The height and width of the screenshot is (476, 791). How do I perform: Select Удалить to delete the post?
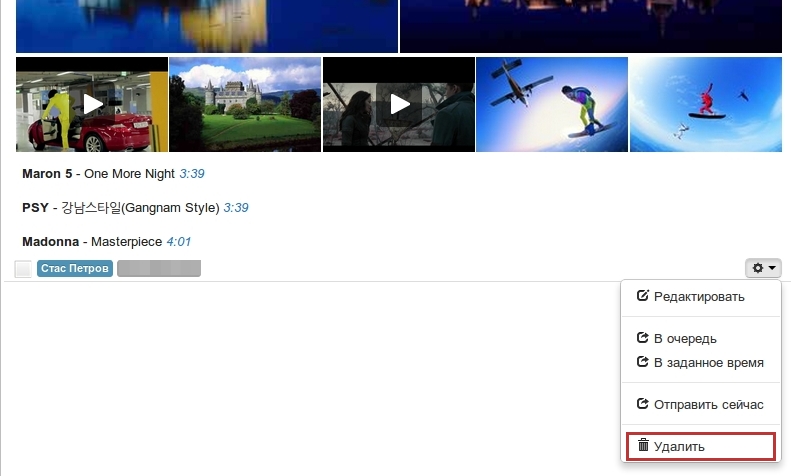click(679, 446)
